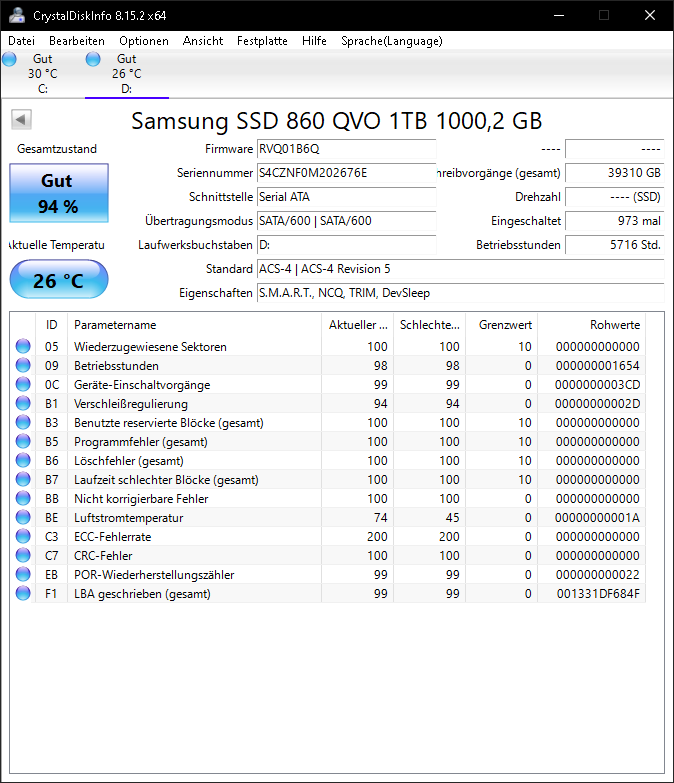Select the D: drive status orb
The width and height of the screenshot is (674, 783).
[93, 59]
